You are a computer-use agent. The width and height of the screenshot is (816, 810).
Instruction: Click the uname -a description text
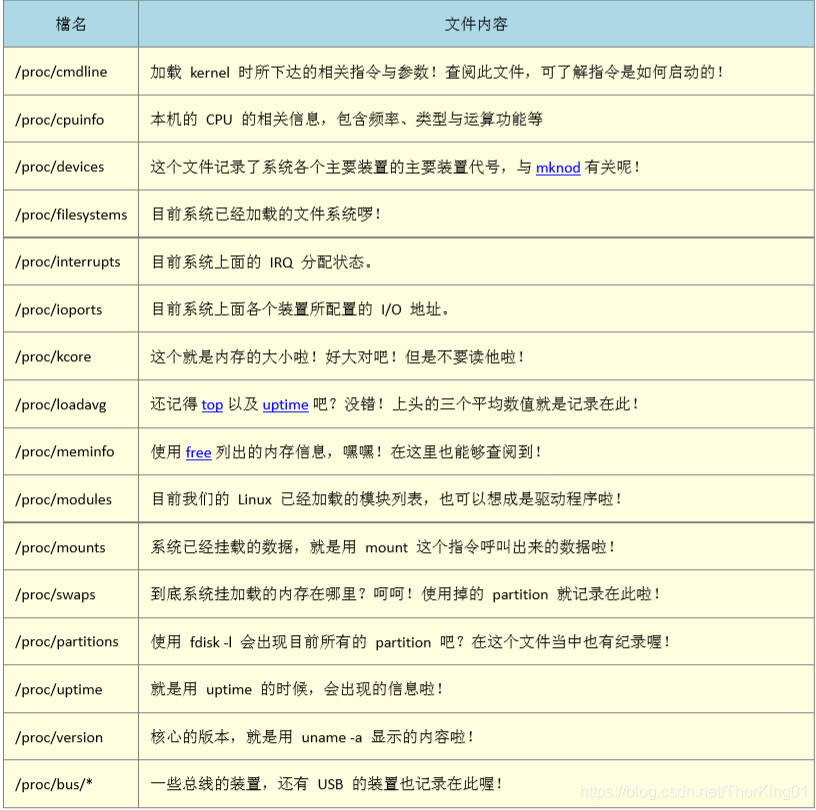(312, 737)
